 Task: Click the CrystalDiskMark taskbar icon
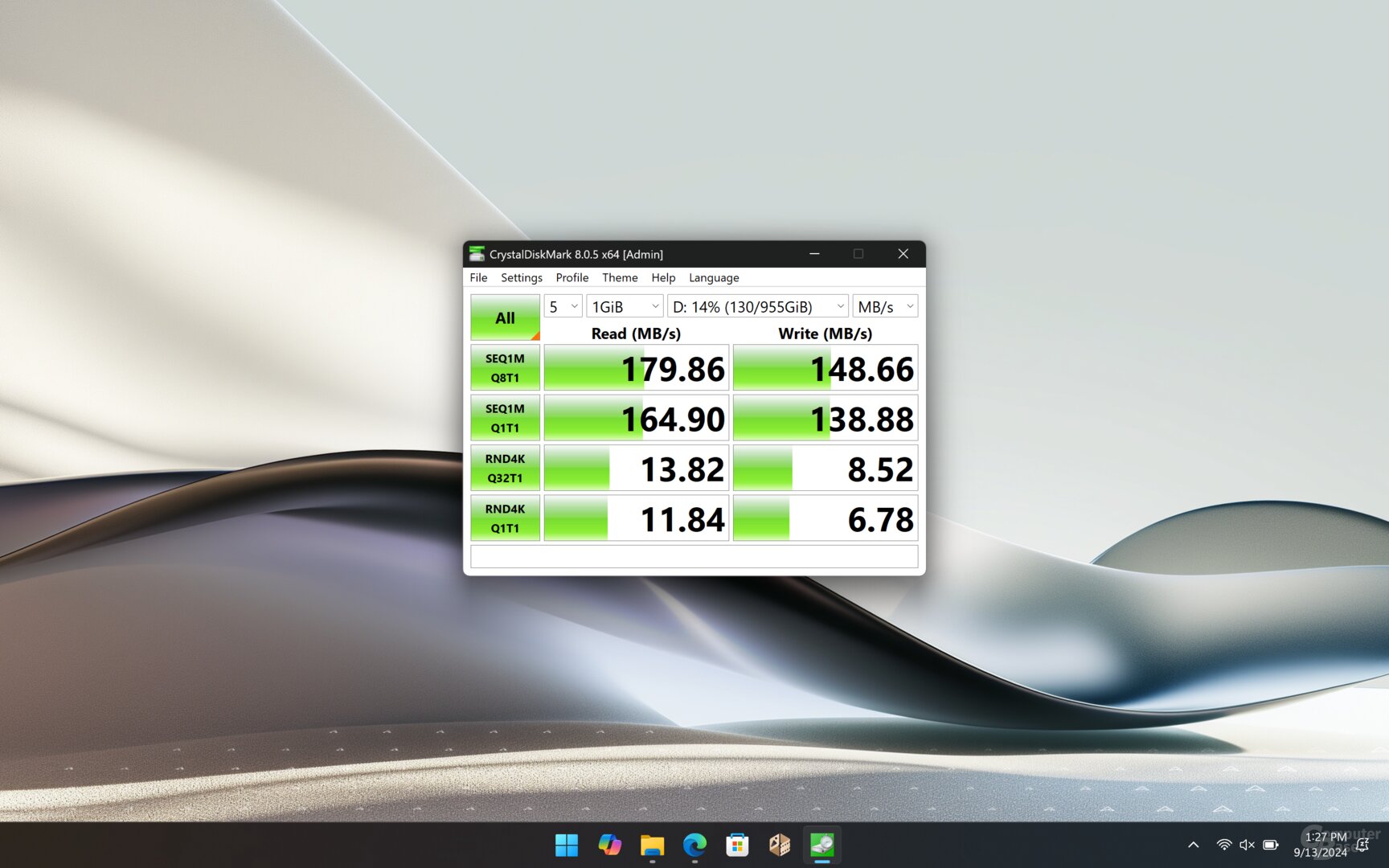pyautogui.click(x=822, y=845)
